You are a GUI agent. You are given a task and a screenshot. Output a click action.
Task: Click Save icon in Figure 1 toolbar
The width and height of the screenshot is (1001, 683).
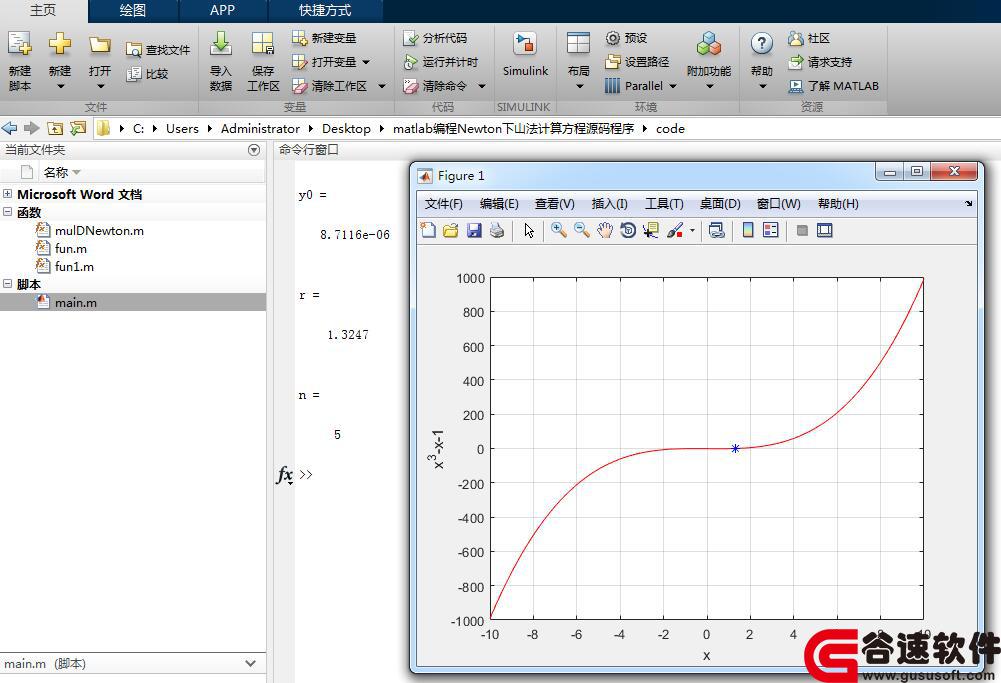[474, 230]
